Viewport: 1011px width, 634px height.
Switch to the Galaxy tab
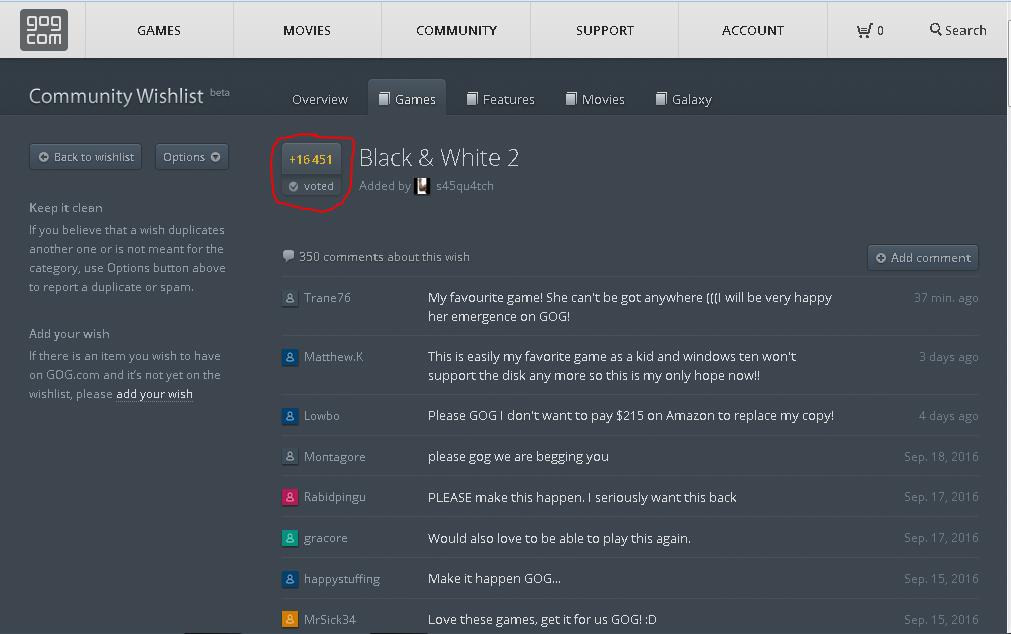click(x=684, y=99)
